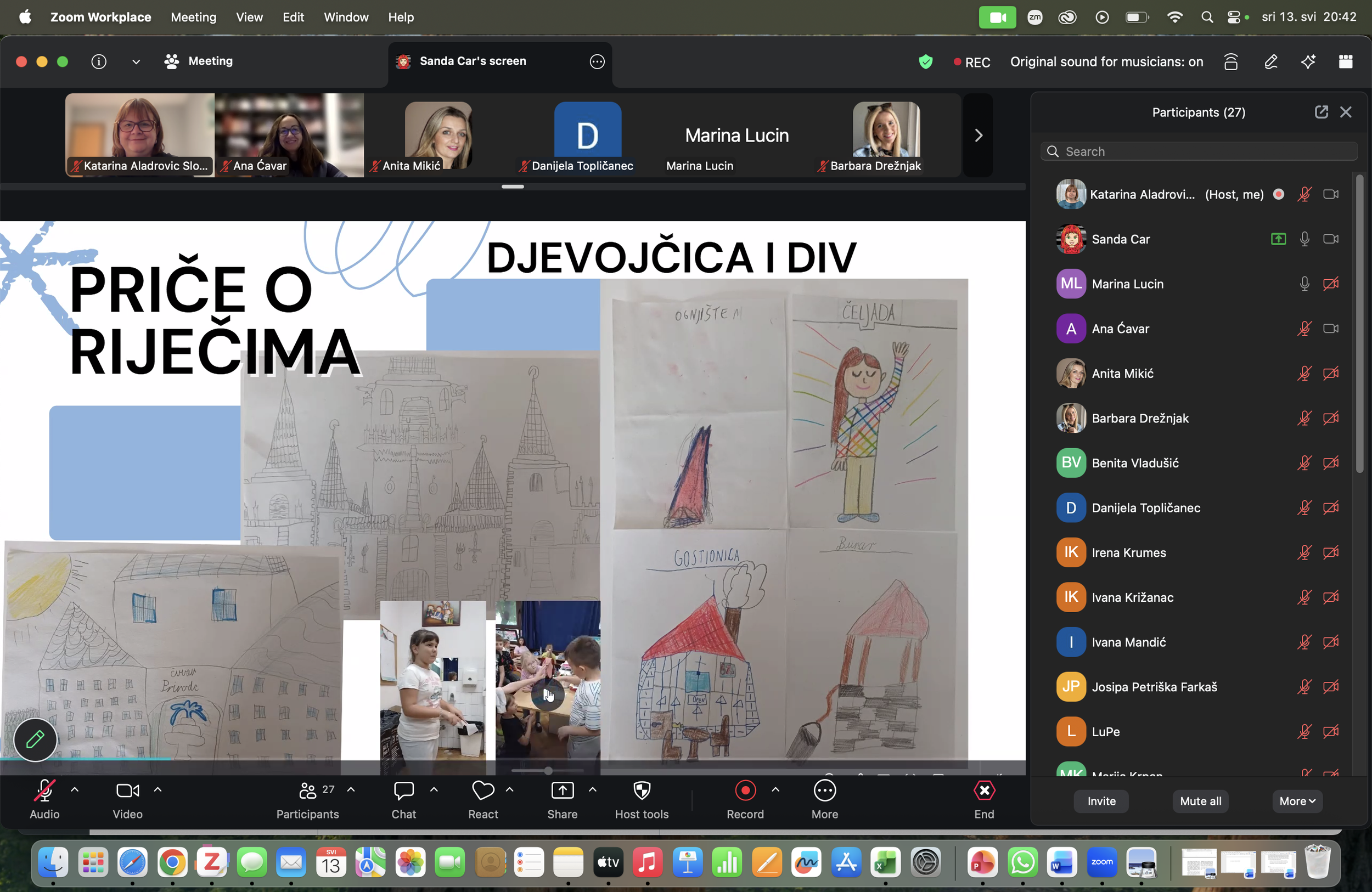
Task: Expand the React options arrow
Action: pyautogui.click(x=509, y=789)
